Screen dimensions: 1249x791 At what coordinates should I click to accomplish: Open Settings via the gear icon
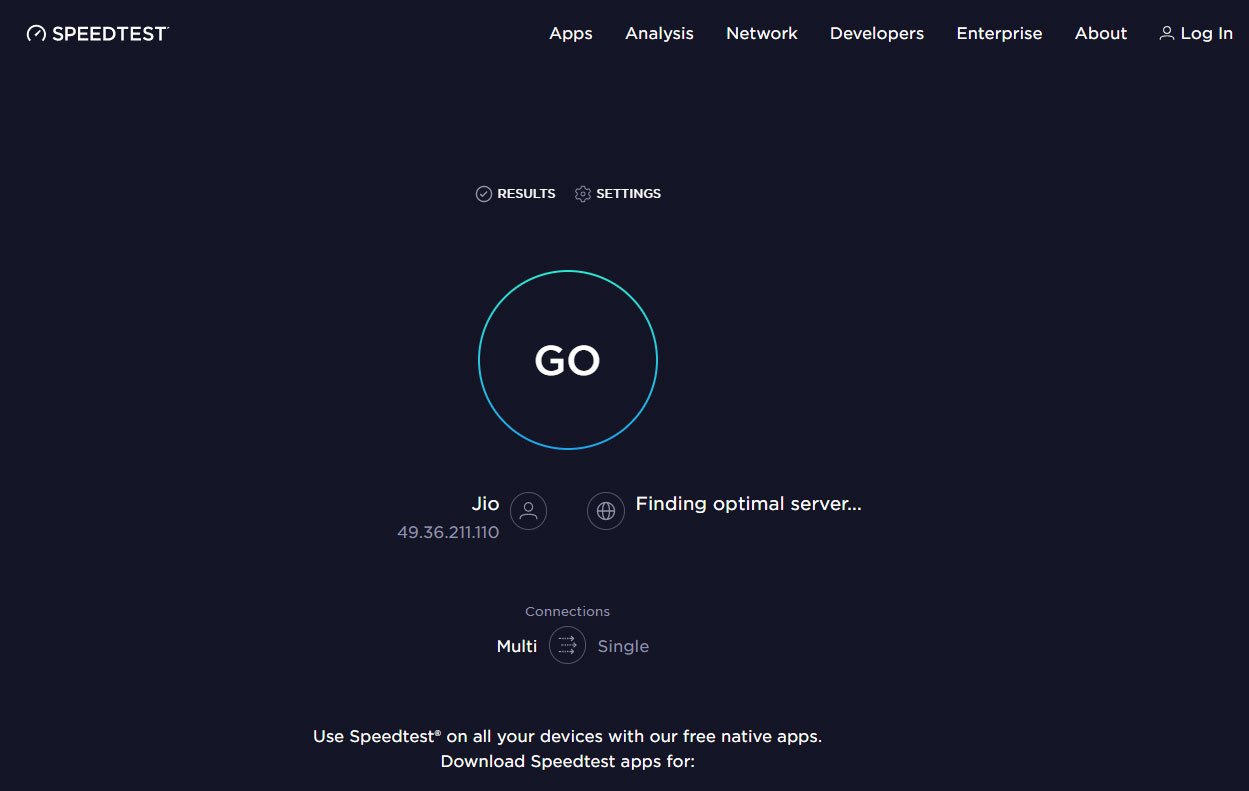[583, 193]
